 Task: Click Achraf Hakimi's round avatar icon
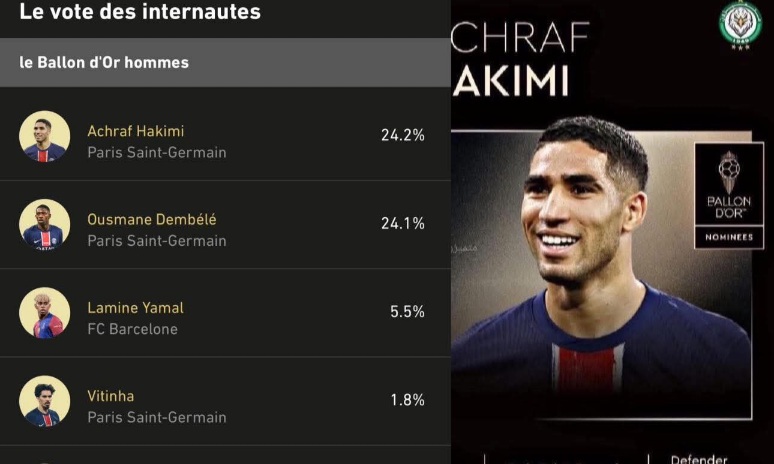tap(44, 137)
